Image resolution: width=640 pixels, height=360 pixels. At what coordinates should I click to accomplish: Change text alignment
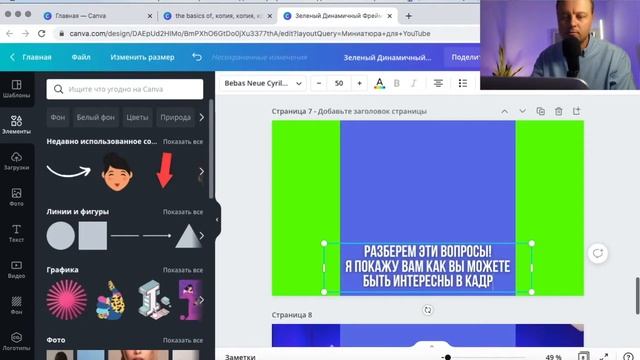click(x=438, y=83)
